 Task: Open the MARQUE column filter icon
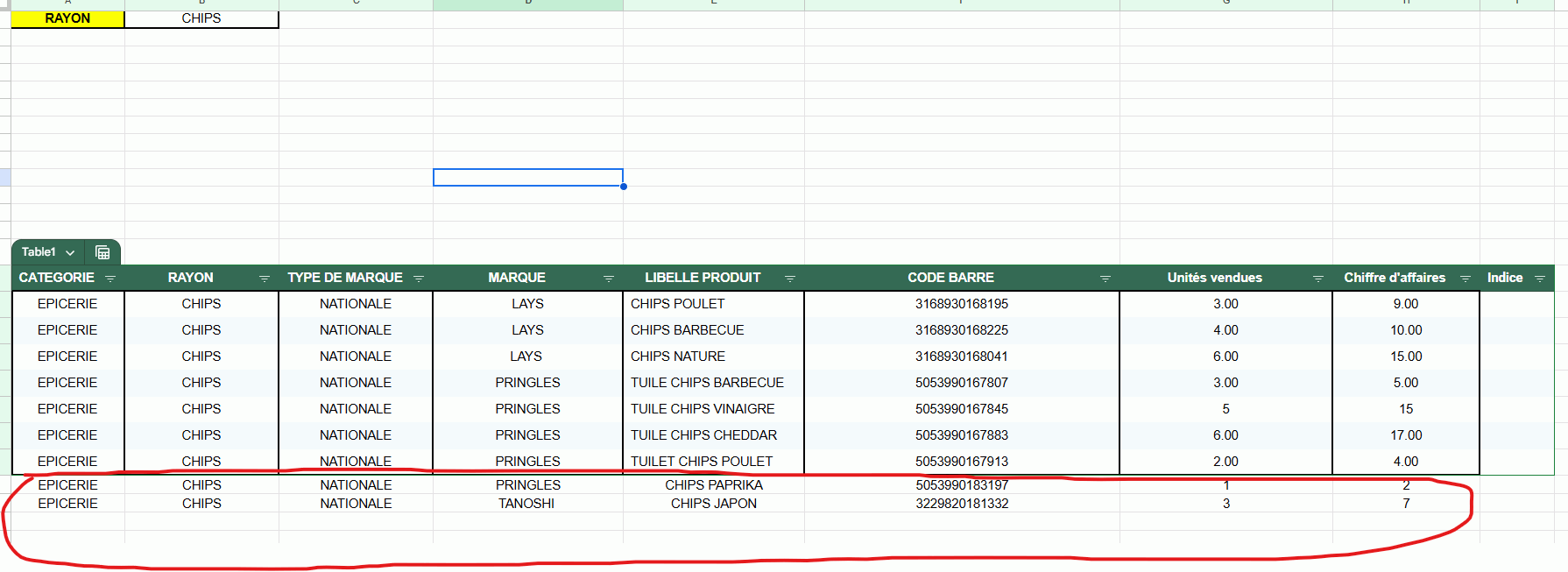click(609, 279)
